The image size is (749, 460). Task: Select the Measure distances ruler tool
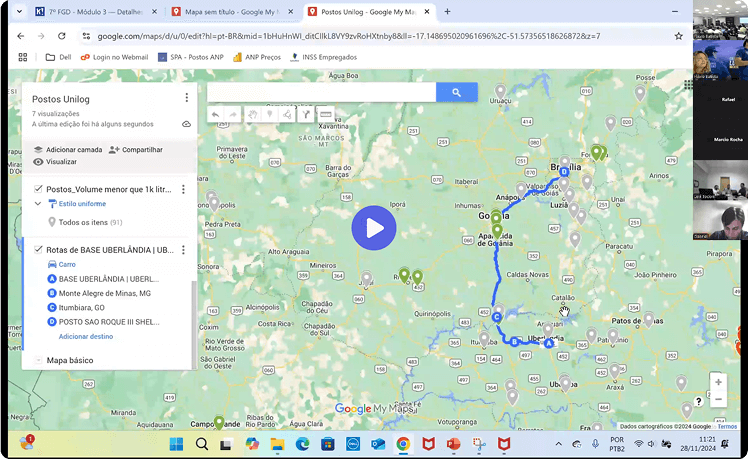pos(326,115)
